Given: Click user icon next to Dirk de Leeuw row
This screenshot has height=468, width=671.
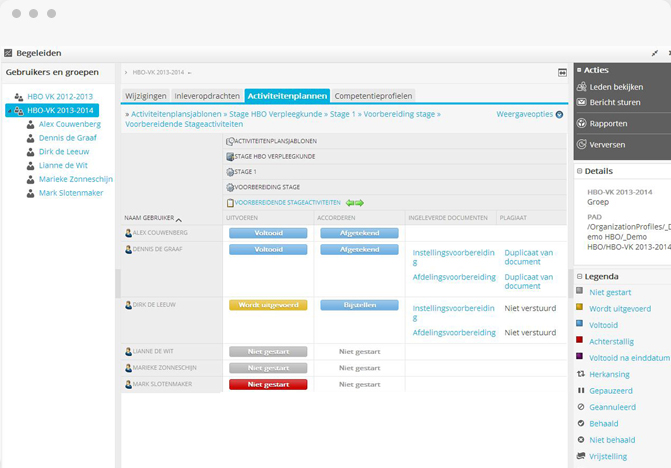Looking at the screenshot, I should tap(128, 305).
